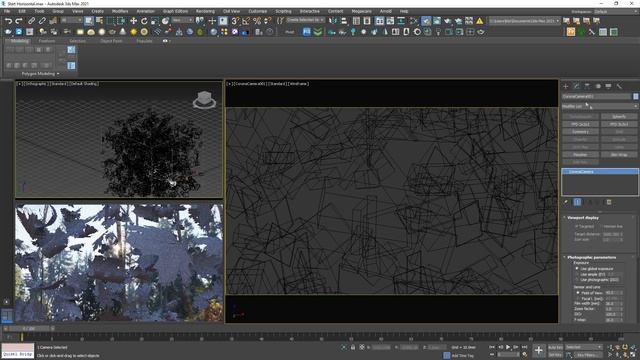
Task: Select Field of view radio option
Action: coord(577,293)
